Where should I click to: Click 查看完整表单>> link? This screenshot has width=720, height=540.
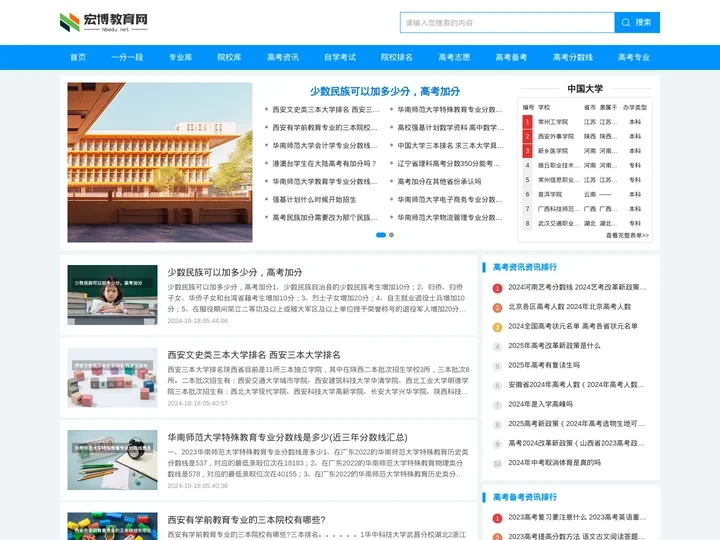pos(627,236)
